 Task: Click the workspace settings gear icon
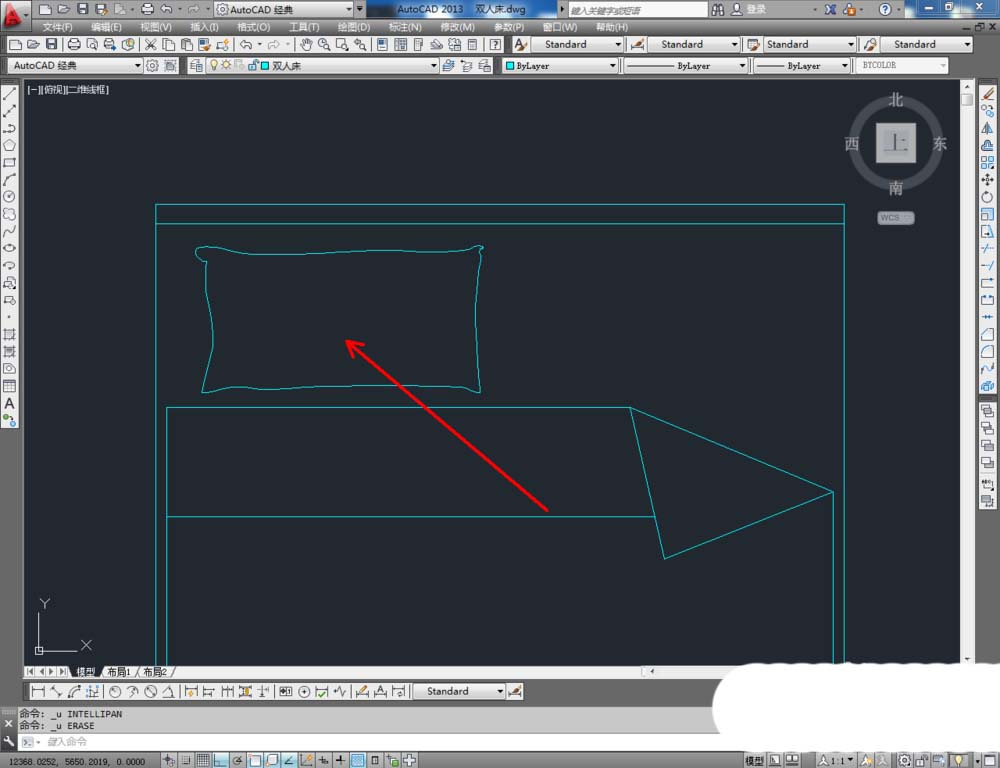[152, 65]
